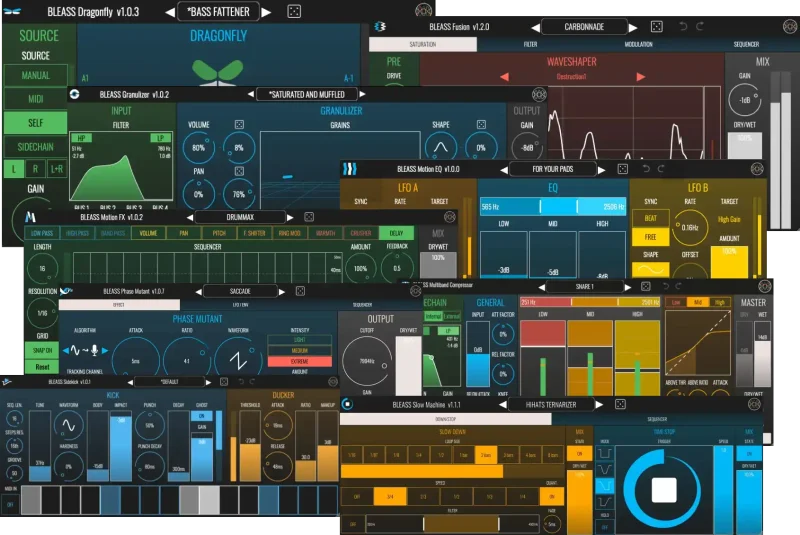Click the Dragonfly logo icon in its title bar
Image resolution: width=800 pixels, height=535 pixels.
coord(12,11)
